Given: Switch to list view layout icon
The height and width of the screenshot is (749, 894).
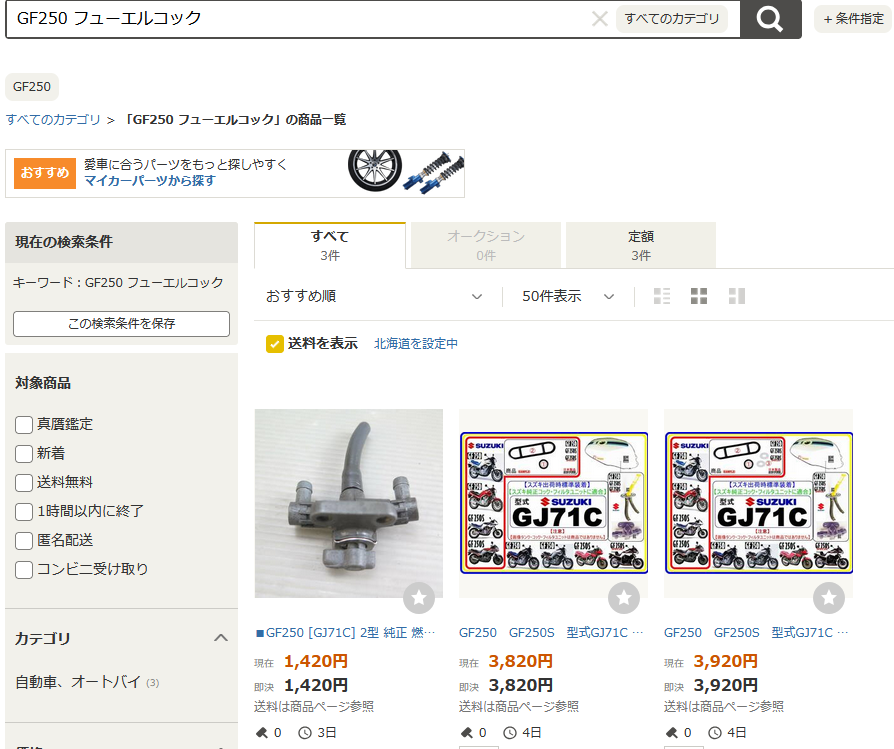Looking at the screenshot, I should (x=661, y=296).
